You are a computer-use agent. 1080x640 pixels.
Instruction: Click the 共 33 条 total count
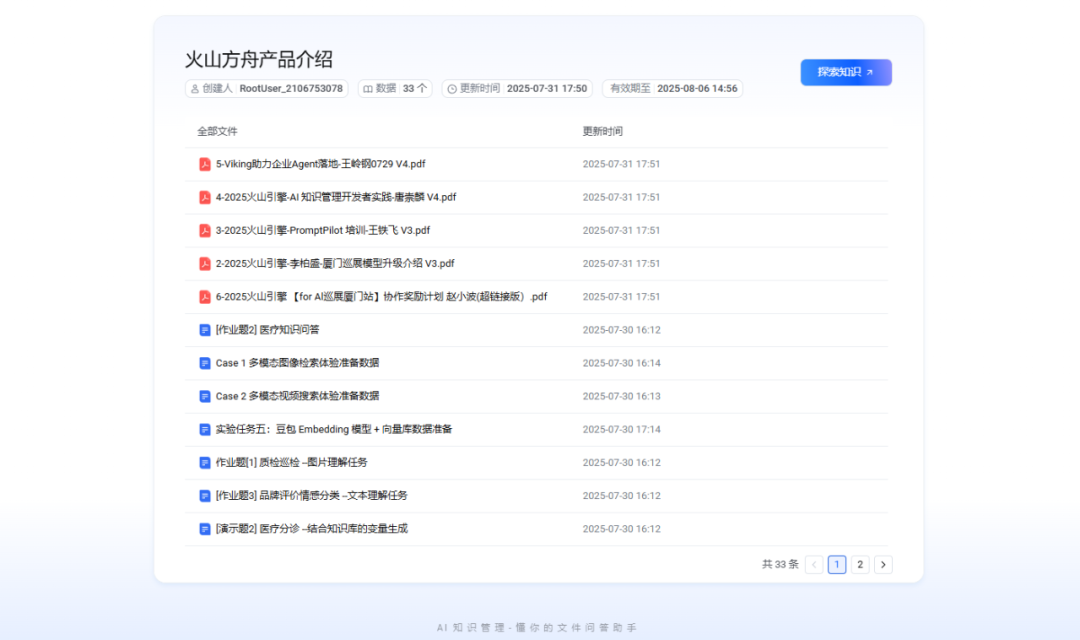(x=780, y=564)
